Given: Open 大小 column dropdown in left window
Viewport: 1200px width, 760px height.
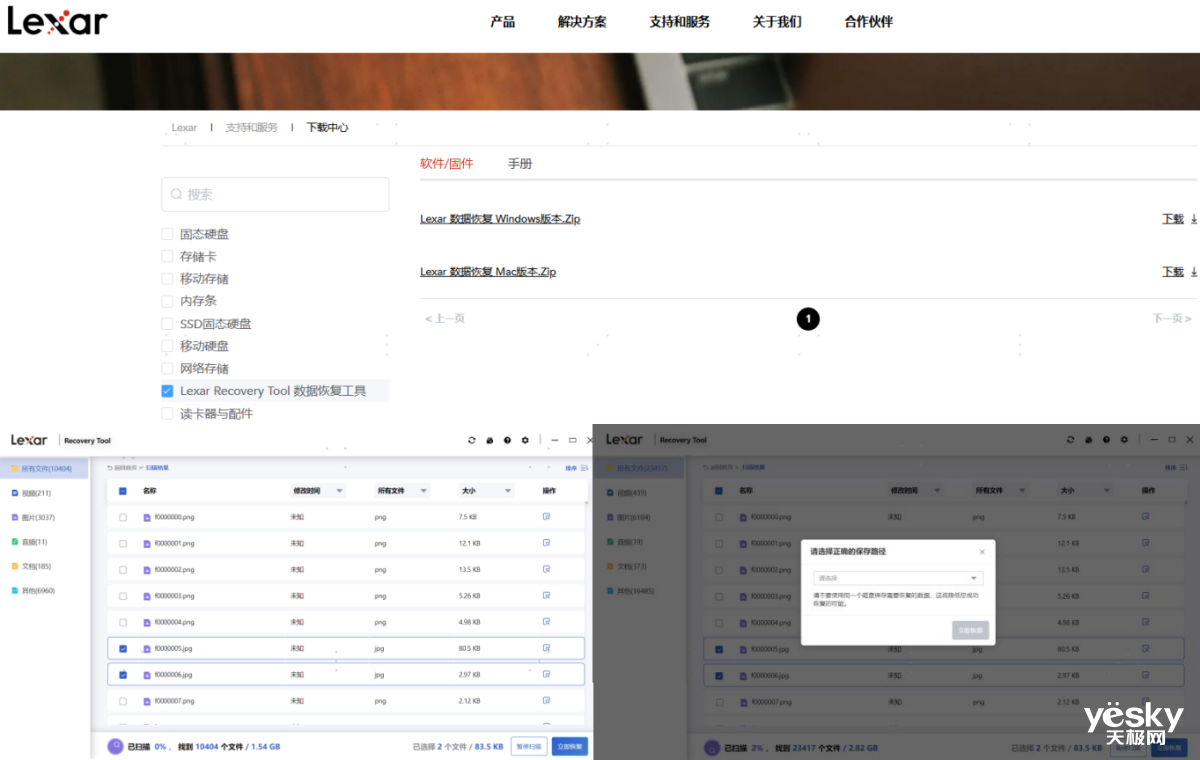Looking at the screenshot, I should 486,491.
